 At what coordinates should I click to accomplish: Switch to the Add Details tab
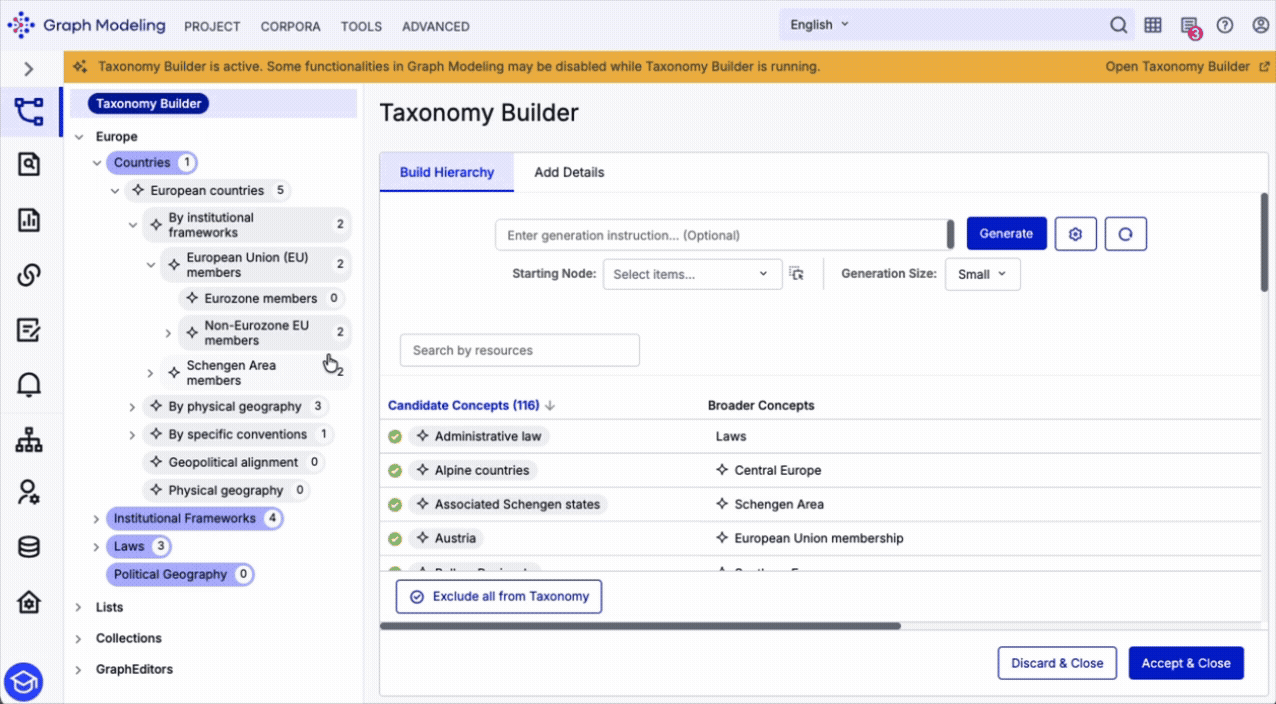tap(569, 172)
